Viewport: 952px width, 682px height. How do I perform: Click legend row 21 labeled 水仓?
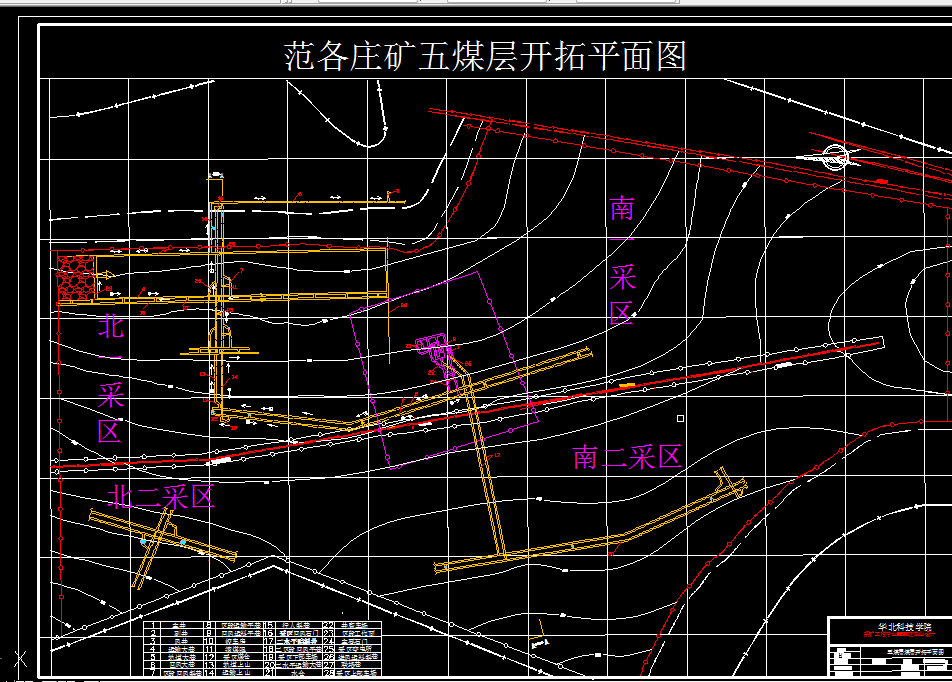(x=299, y=671)
